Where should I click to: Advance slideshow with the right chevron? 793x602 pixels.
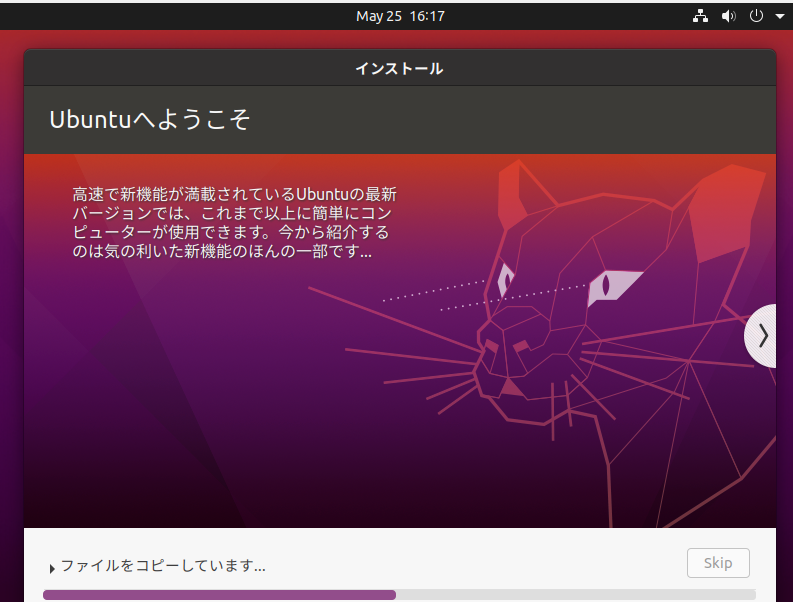tap(762, 336)
